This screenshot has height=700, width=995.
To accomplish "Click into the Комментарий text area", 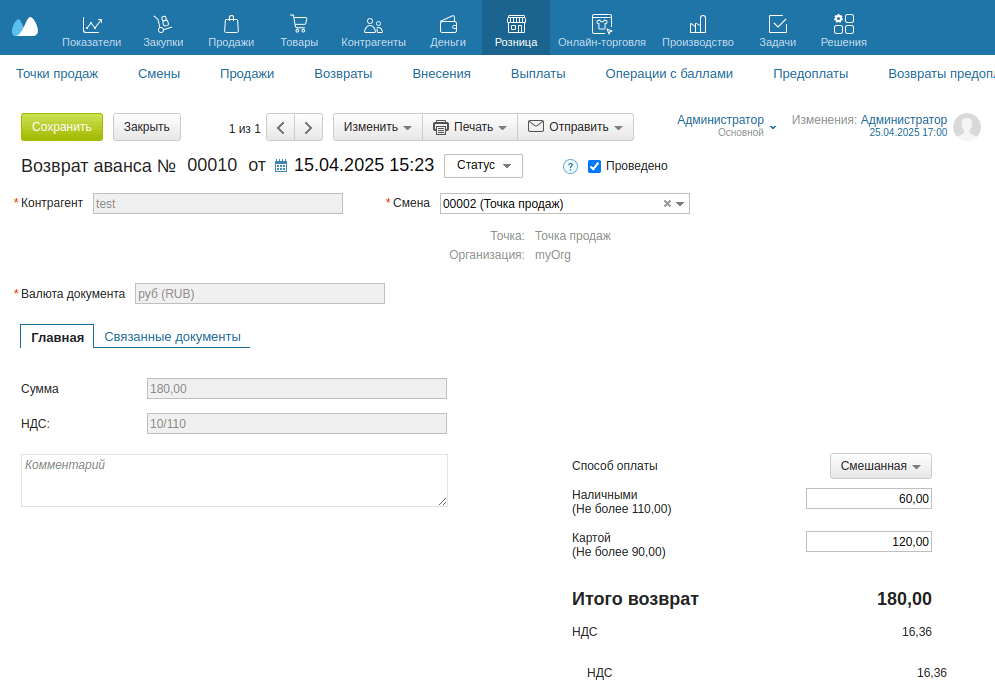I will [234, 481].
